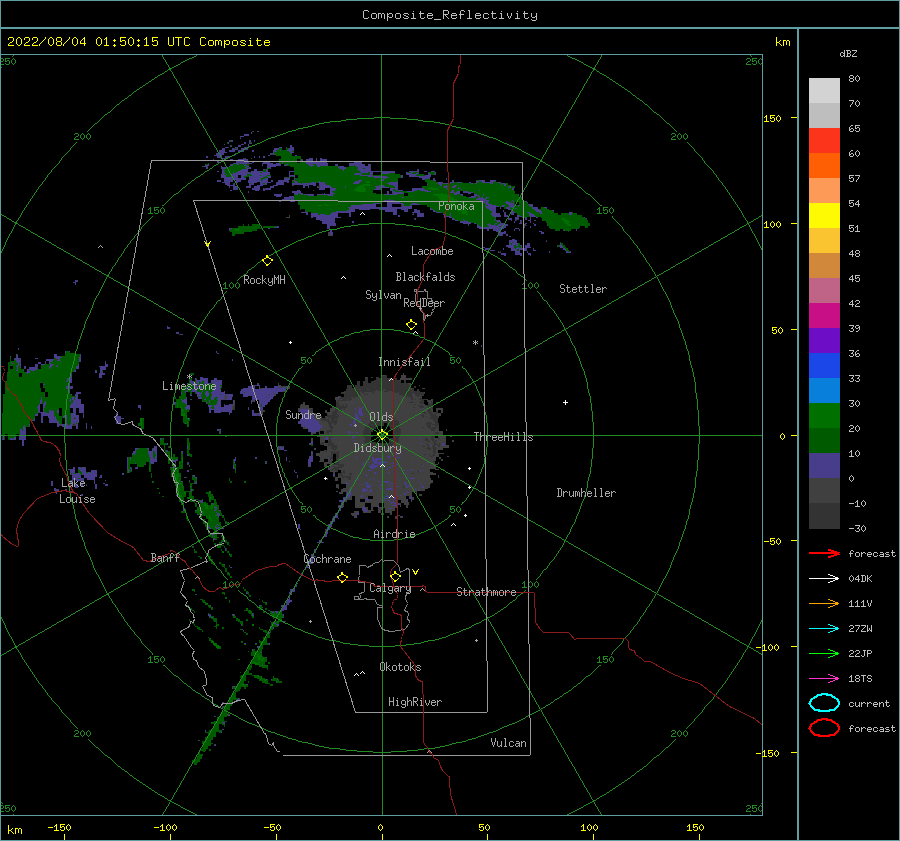Click the Strathmore city label
The width and height of the screenshot is (900, 841).
(x=486, y=592)
